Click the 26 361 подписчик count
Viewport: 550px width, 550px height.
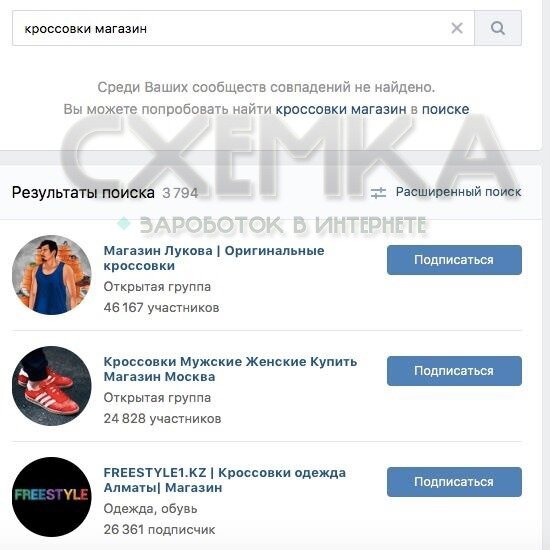[x=159, y=529]
